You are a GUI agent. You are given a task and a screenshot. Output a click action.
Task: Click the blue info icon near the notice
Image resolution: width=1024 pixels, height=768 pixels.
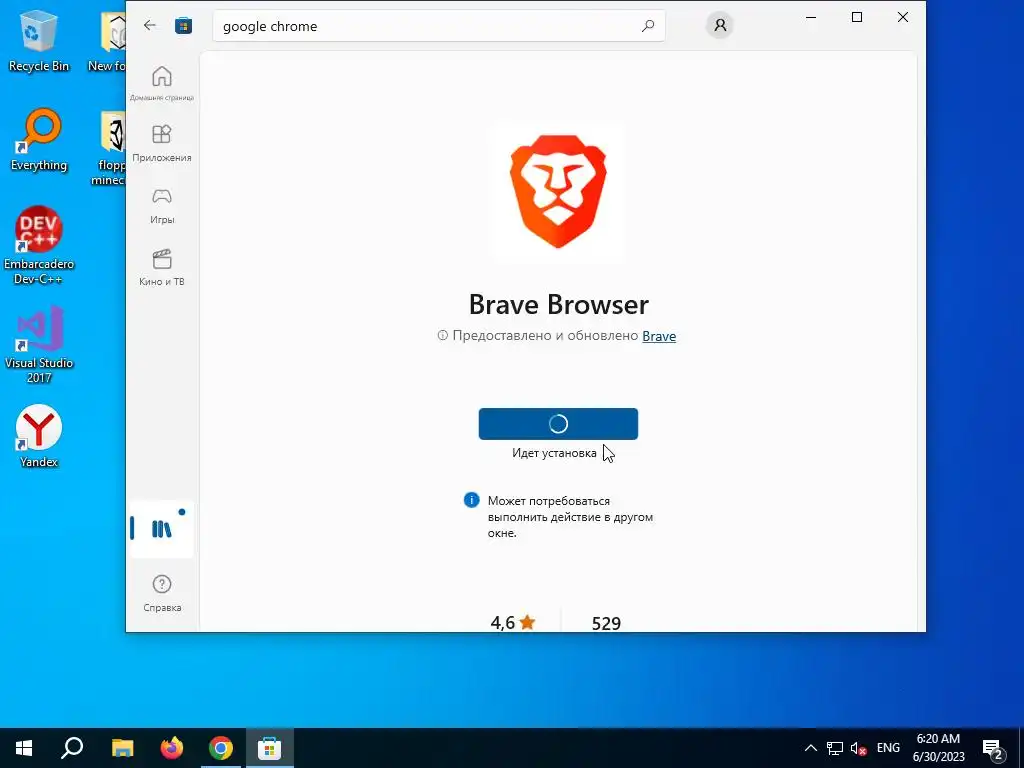[472, 500]
